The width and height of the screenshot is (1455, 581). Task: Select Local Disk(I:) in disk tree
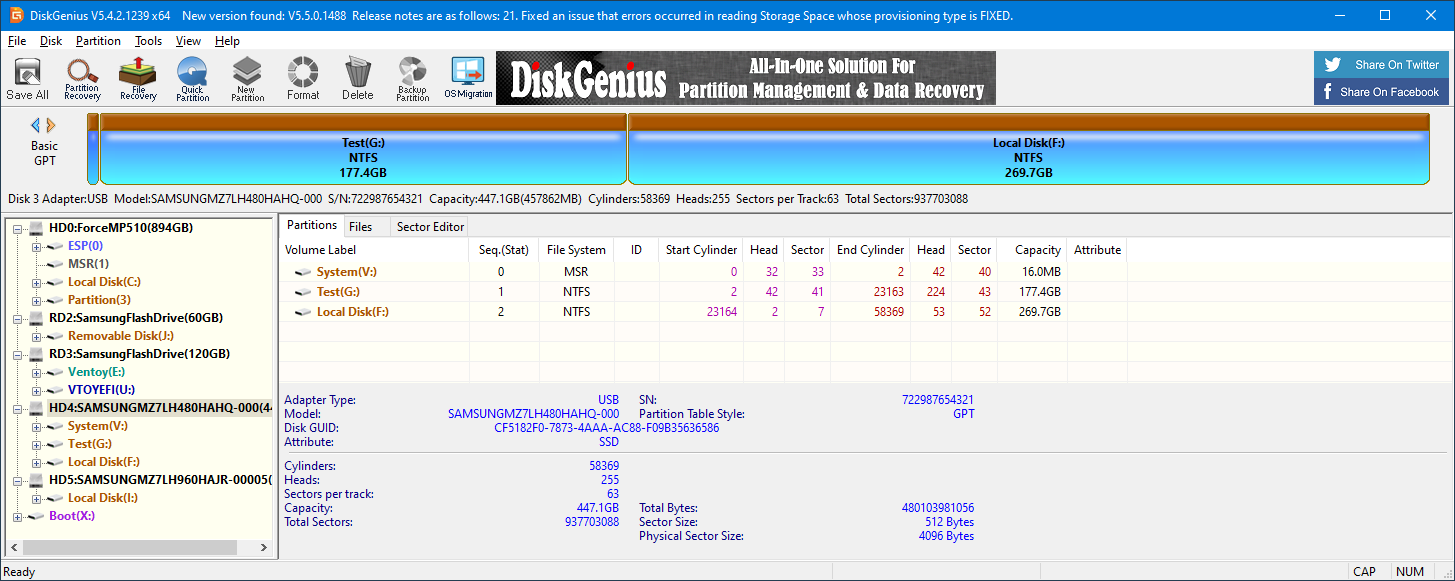click(102, 498)
